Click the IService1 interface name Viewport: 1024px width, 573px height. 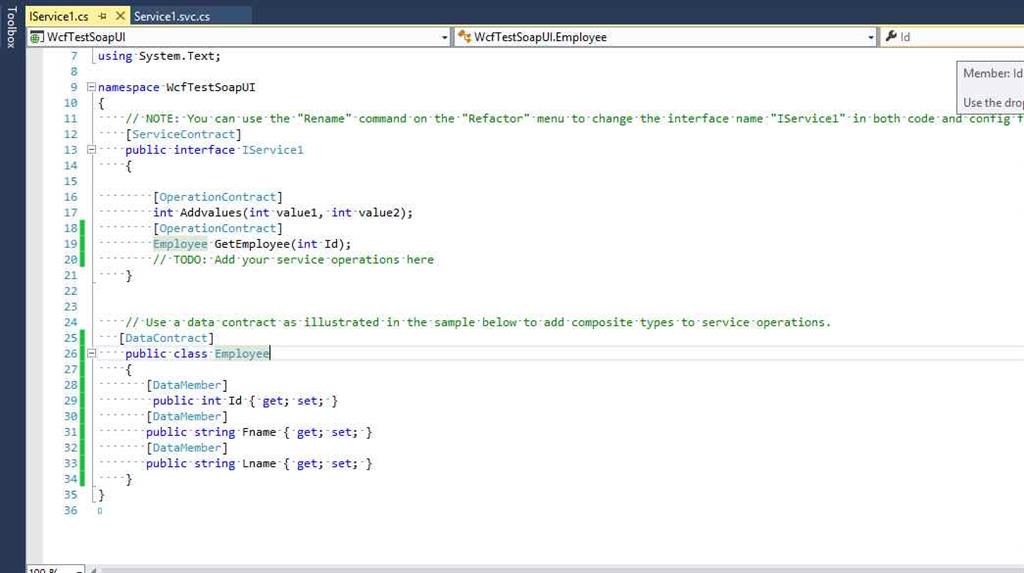[x=272, y=150]
